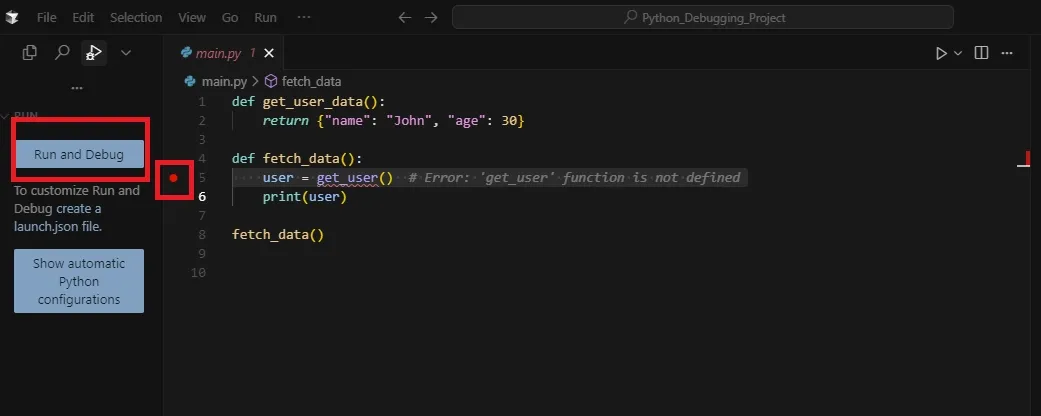Open the Run menu
The height and width of the screenshot is (416, 1041).
coord(266,18)
